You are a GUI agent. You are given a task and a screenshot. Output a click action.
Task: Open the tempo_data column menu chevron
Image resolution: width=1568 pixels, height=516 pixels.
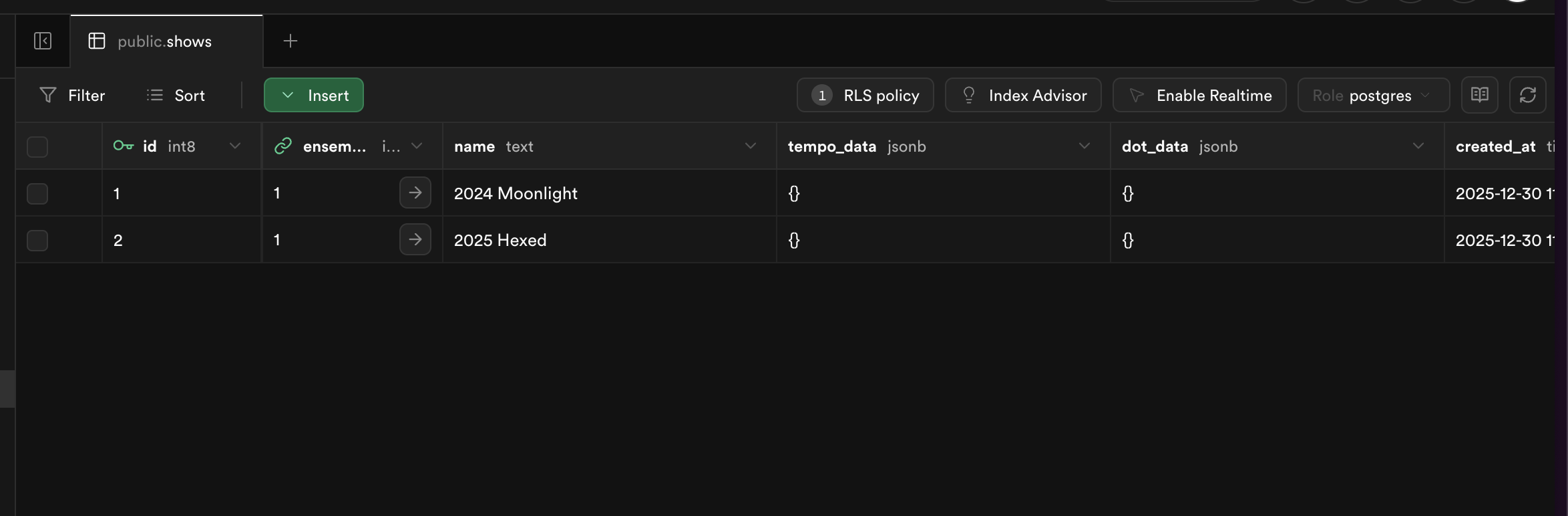click(x=1085, y=146)
